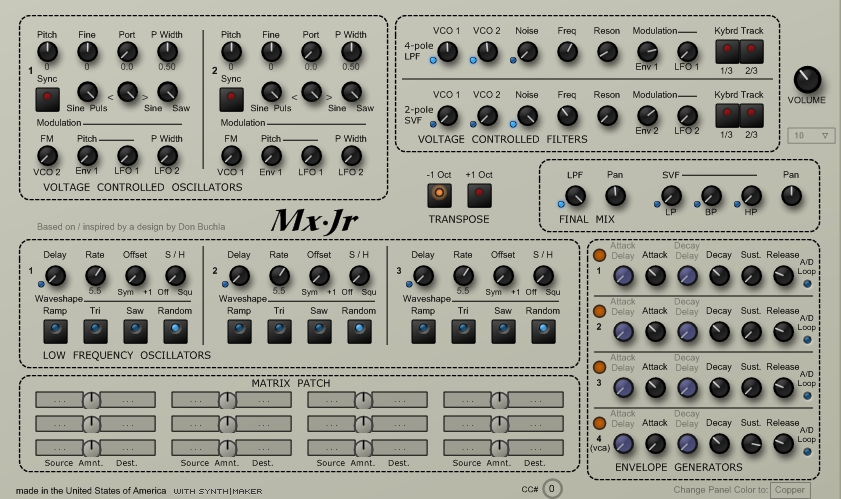
Task: Click LFO 2 Delay knob
Action: tap(239, 276)
